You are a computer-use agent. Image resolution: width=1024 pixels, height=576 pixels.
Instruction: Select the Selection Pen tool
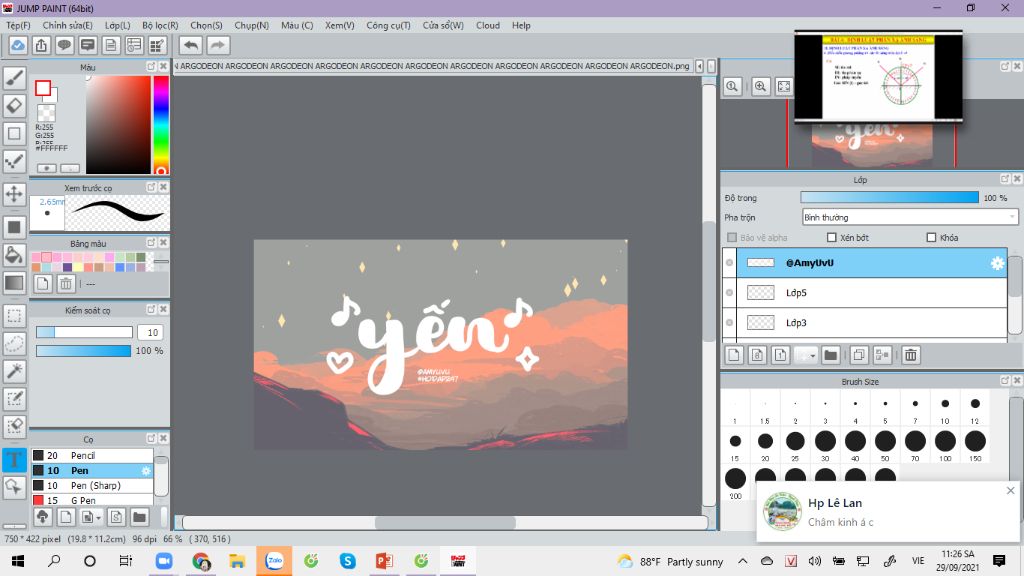tap(14, 399)
